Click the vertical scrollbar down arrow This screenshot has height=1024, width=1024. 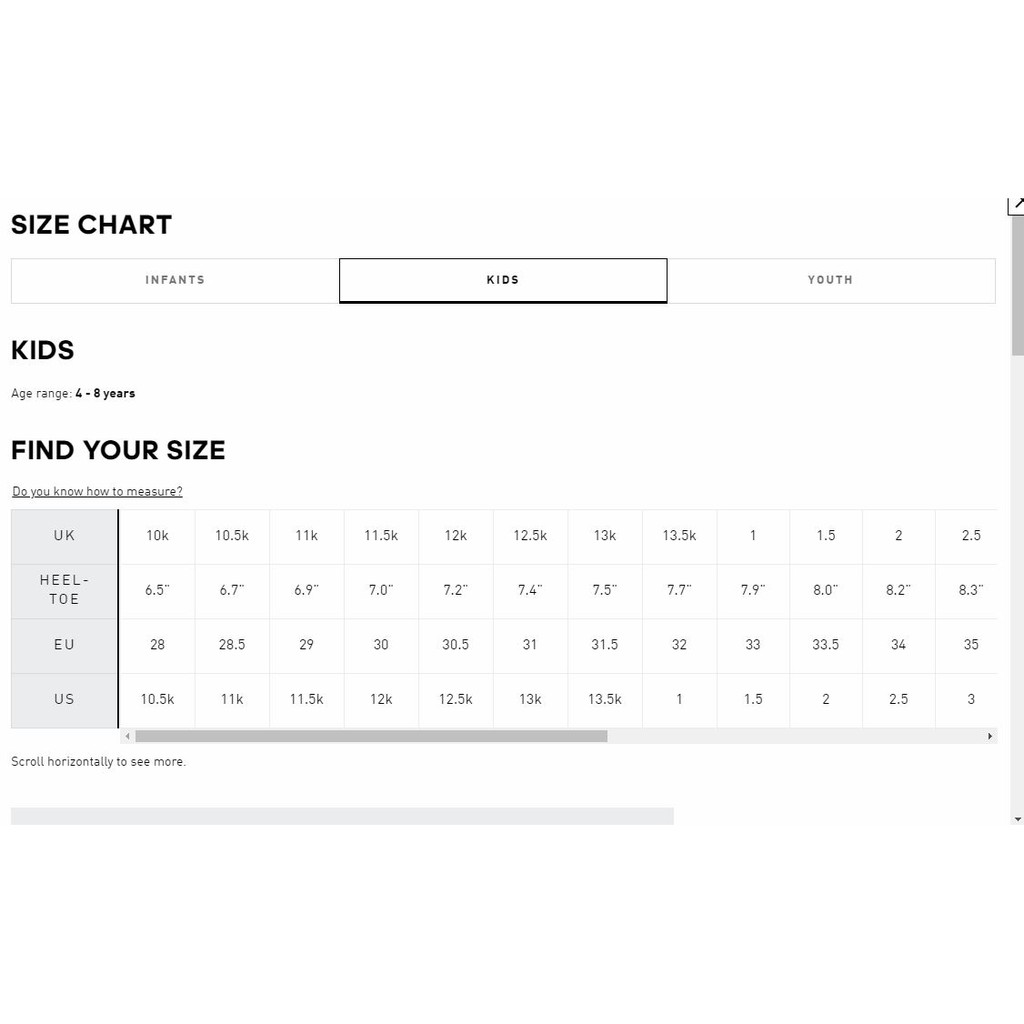point(1017,819)
